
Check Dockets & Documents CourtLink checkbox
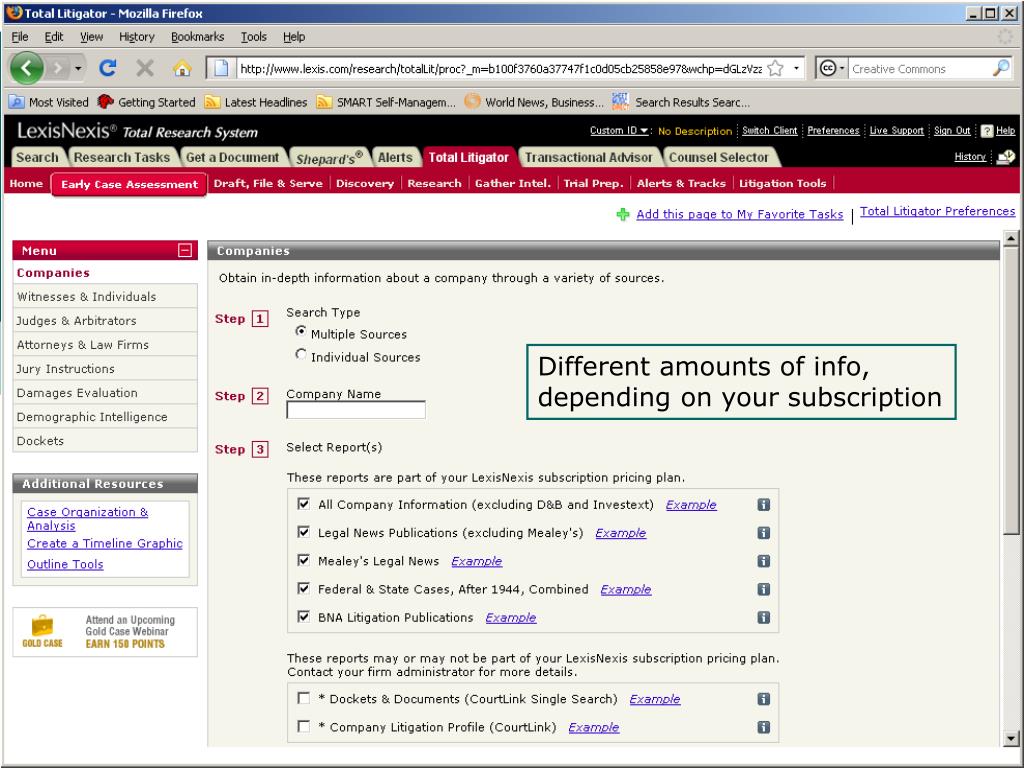(x=303, y=698)
